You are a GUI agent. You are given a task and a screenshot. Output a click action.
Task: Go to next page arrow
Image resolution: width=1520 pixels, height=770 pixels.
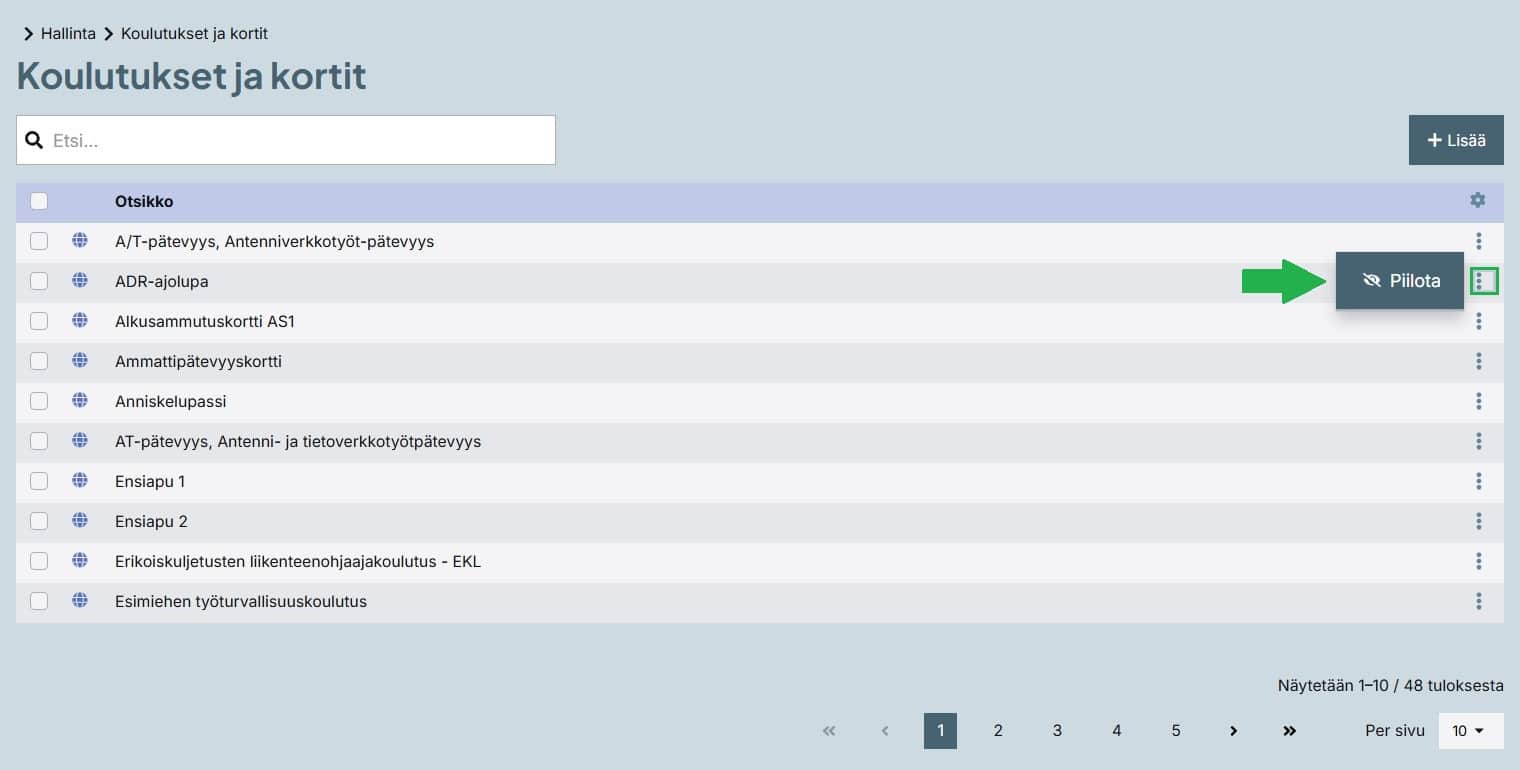pos(1234,731)
